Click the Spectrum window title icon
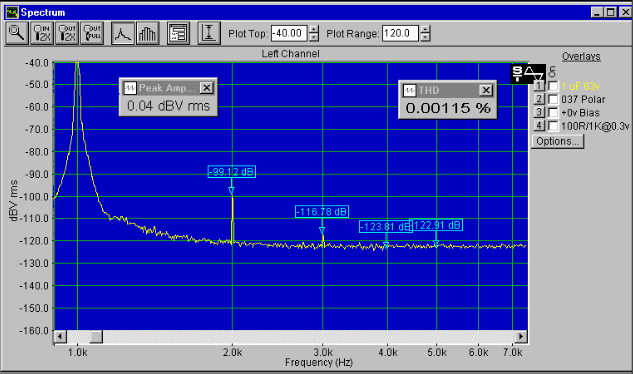This screenshot has height=374, width=633. (x=12, y=13)
